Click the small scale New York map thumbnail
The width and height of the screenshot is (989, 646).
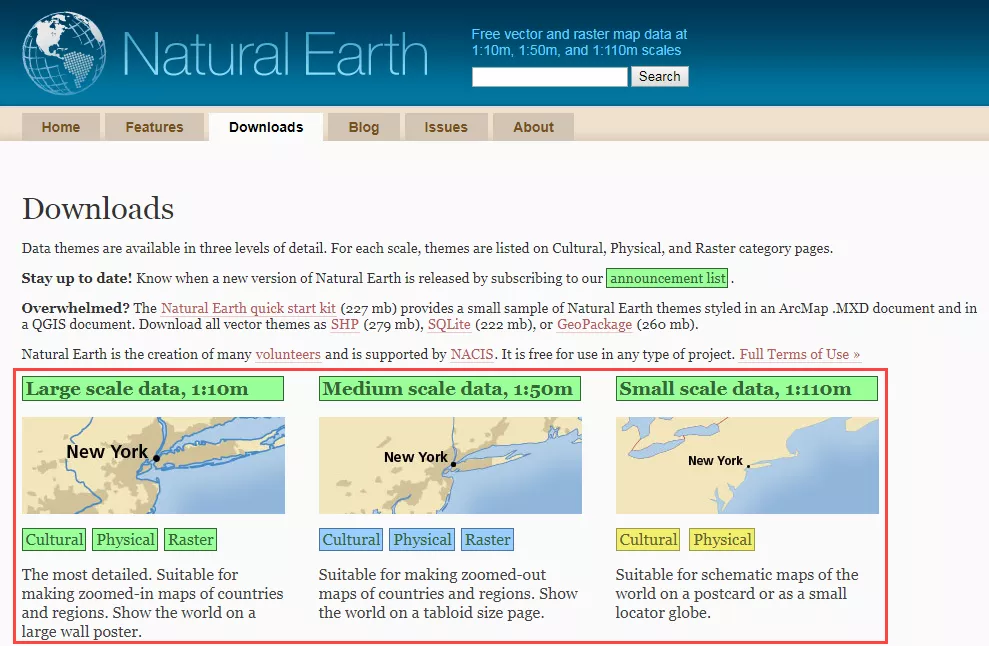click(747, 466)
